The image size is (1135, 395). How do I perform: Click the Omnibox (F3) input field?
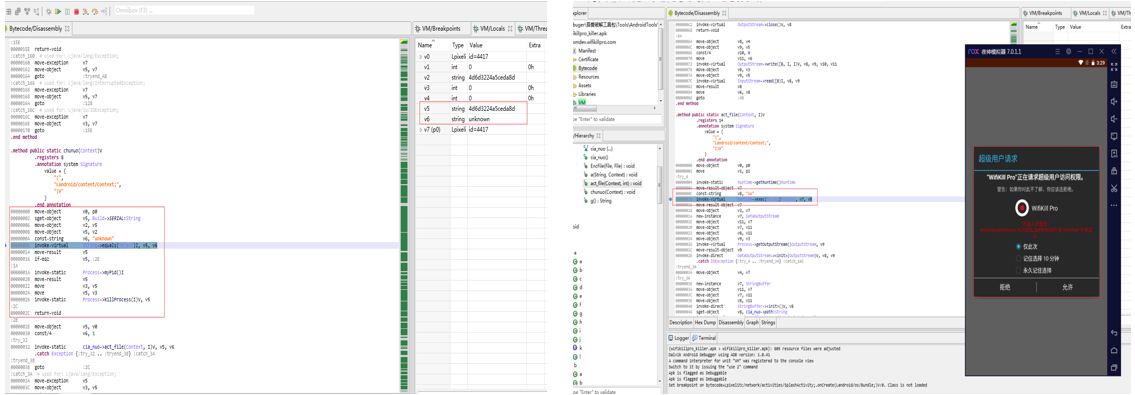[185, 11]
